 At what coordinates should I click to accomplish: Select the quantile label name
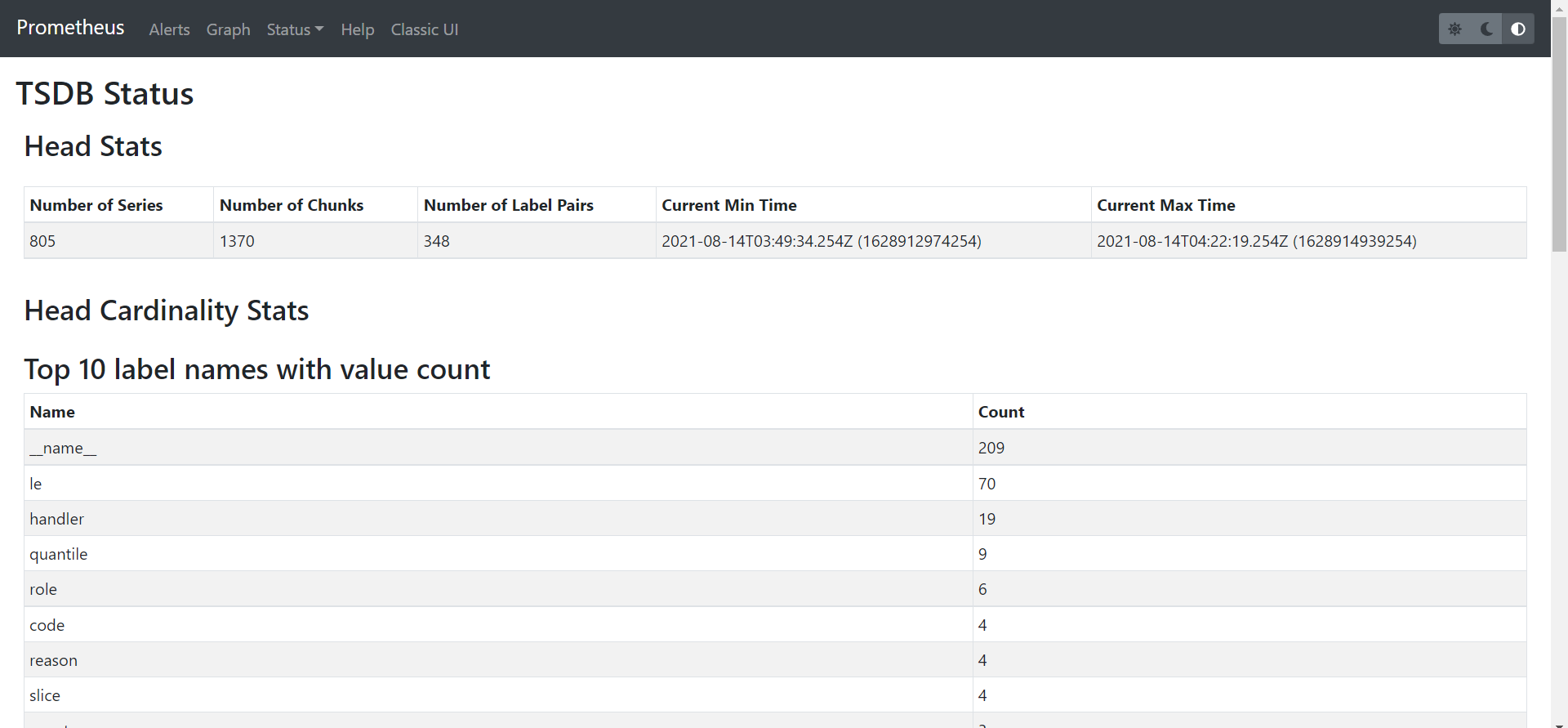59,554
